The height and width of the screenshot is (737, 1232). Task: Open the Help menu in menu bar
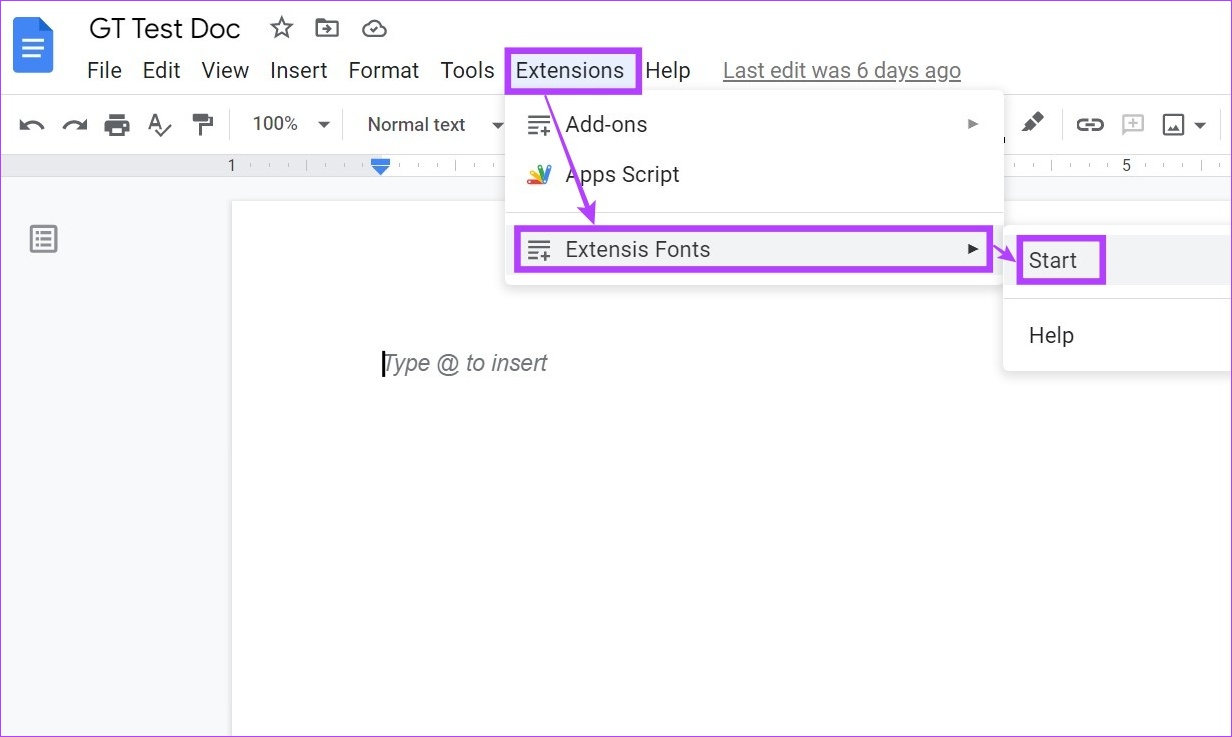tap(668, 70)
